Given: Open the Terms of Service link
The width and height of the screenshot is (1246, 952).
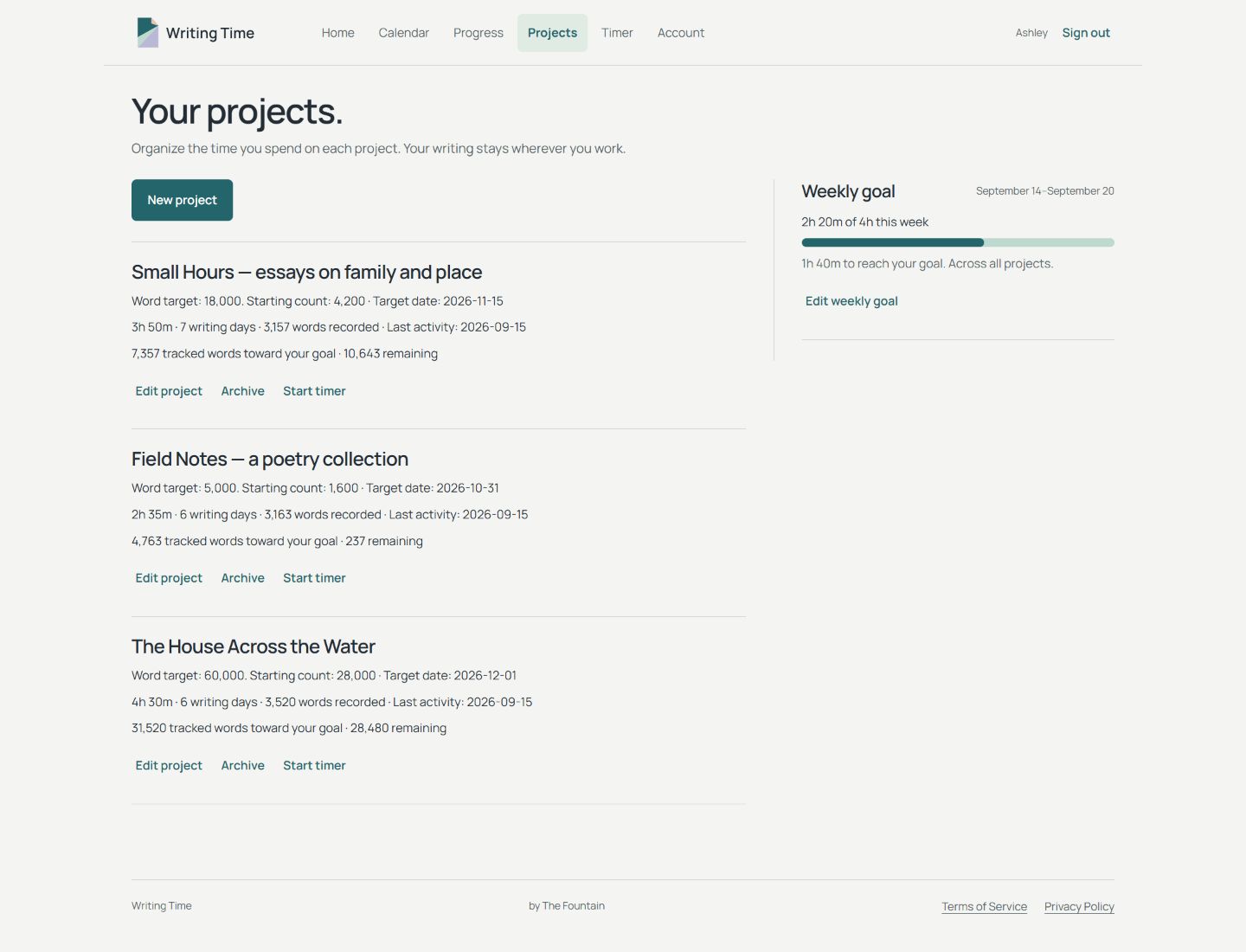Looking at the screenshot, I should (985, 907).
